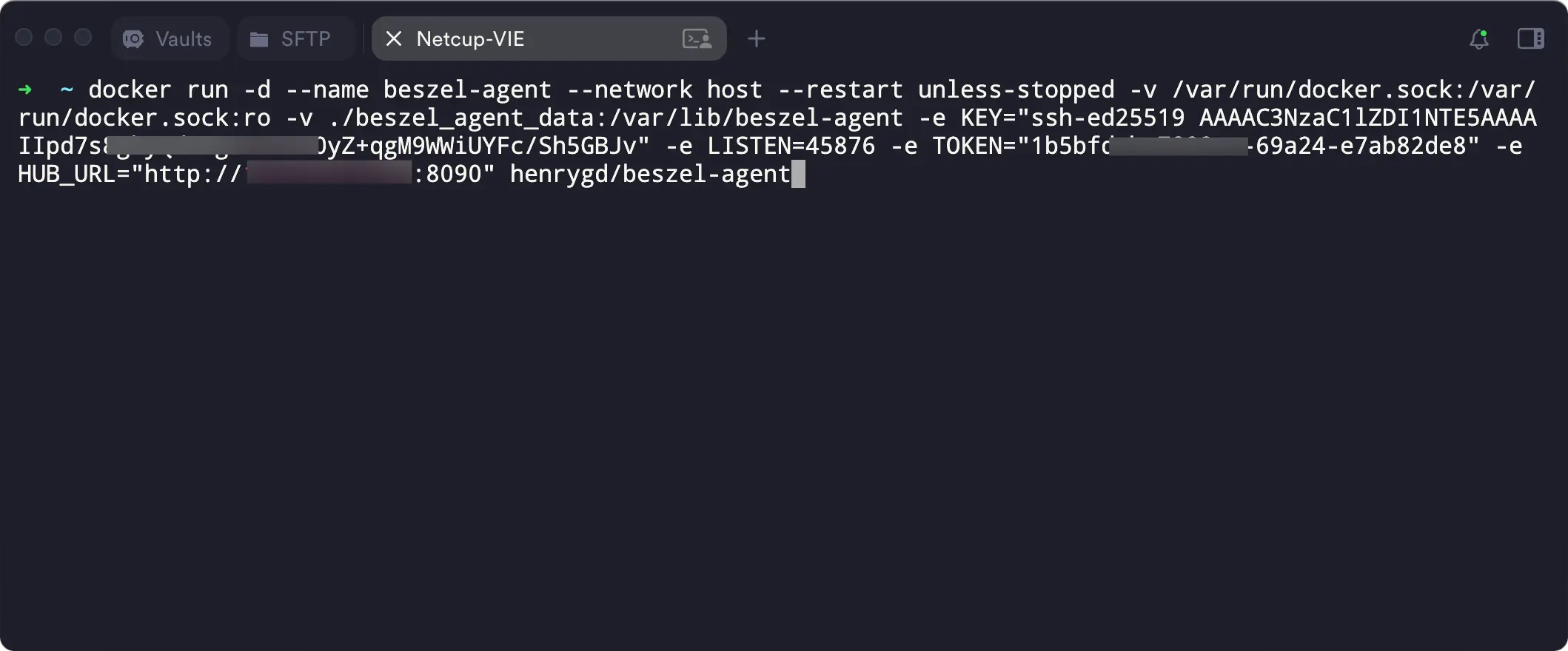Close the Netcup-VIE session with the X

click(393, 38)
